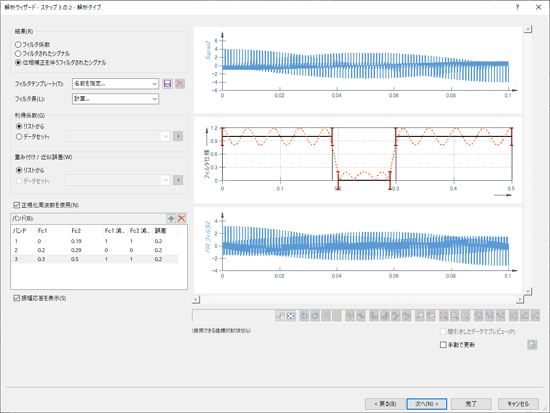Enable the 手動で更新 checkbox

point(443,345)
